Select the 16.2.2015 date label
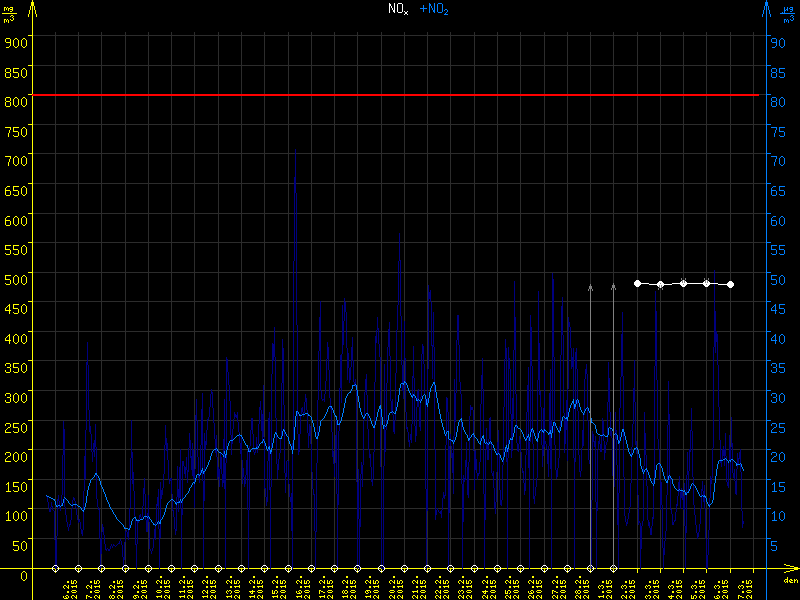This screenshot has width=800, height=600. 299,586
